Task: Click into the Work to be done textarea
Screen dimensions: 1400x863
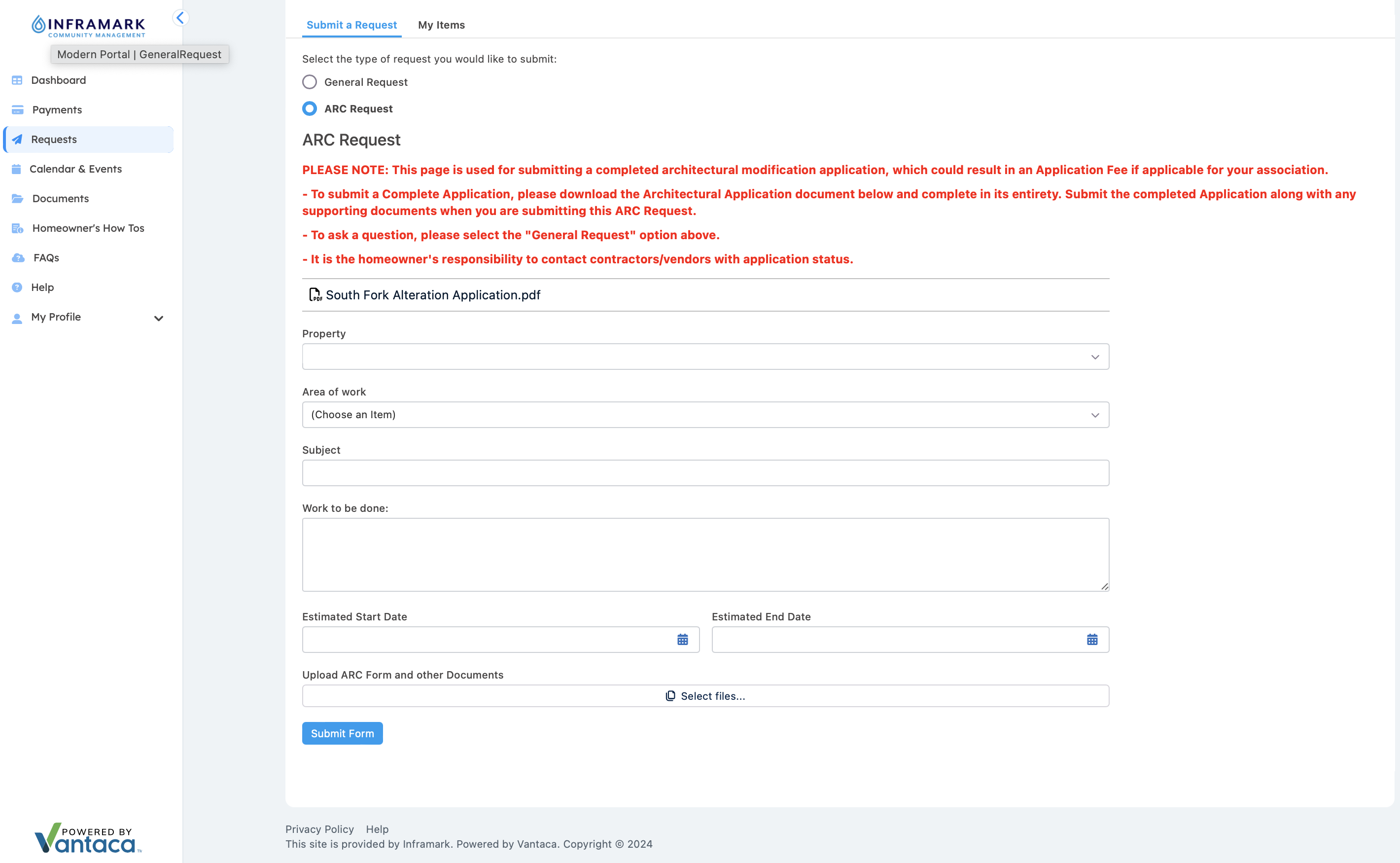Action: pyautogui.click(x=706, y=555)
